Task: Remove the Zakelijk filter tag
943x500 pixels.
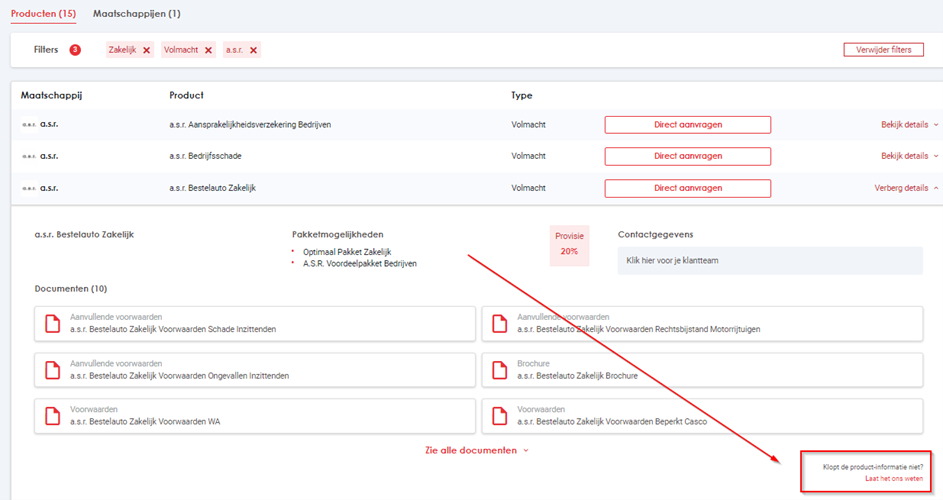Action: point(146,50)
